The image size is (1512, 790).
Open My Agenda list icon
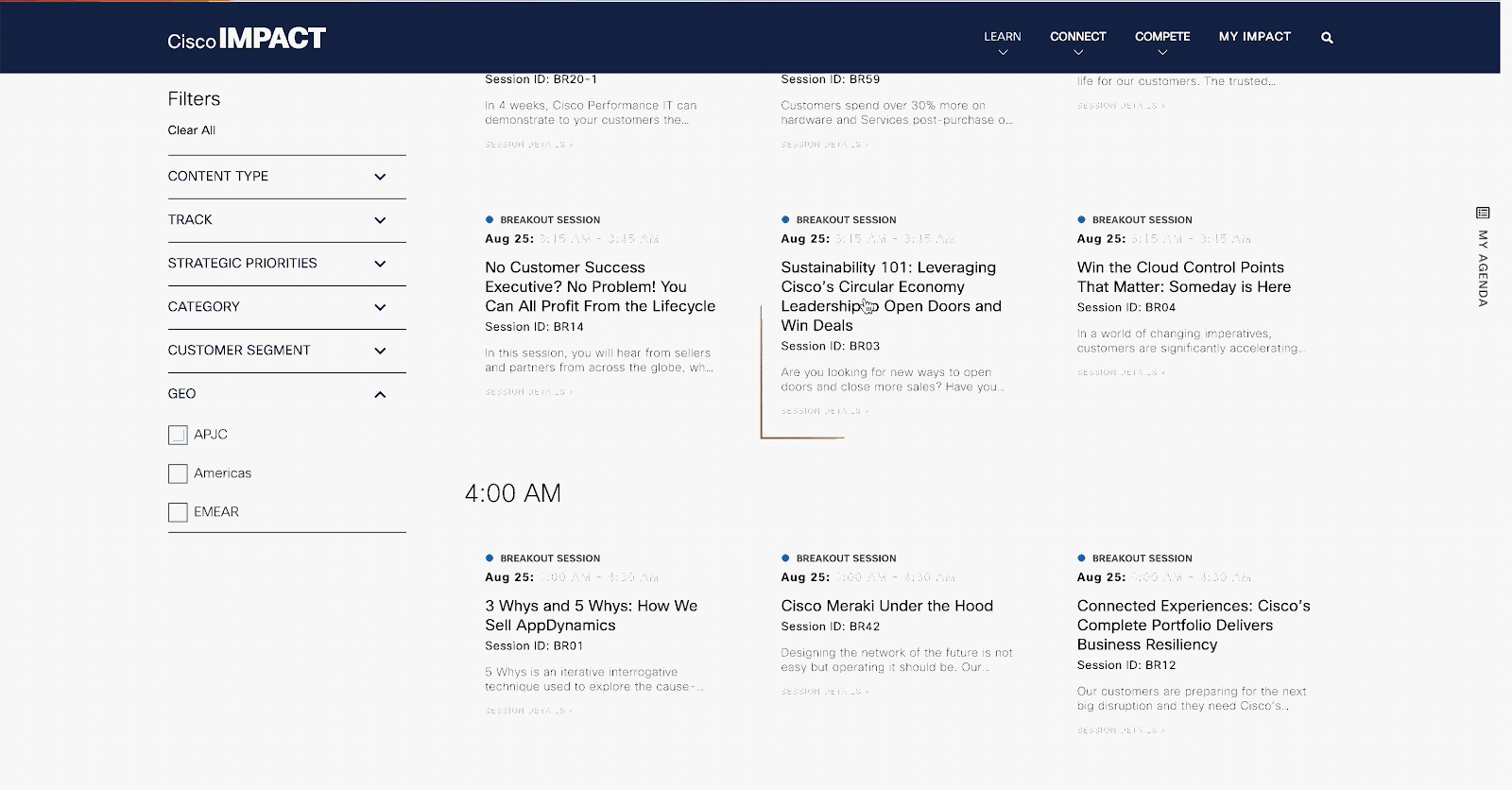[1483, 213]
